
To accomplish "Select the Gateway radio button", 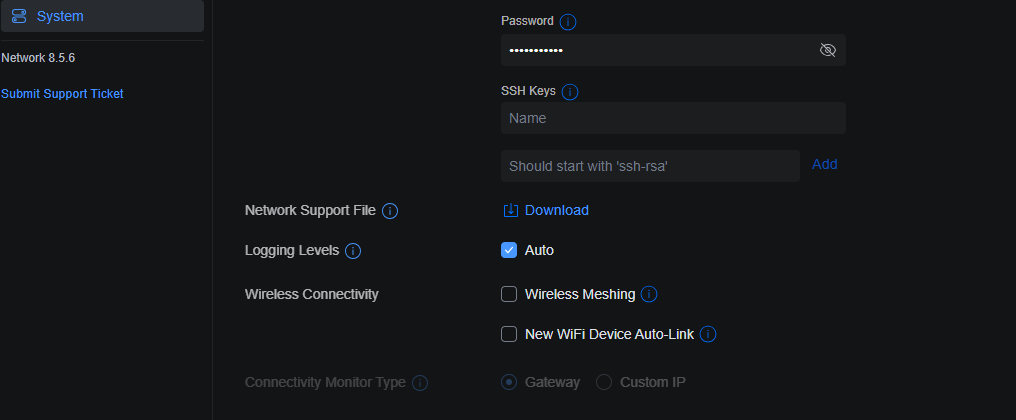I will tap(509, 382).
